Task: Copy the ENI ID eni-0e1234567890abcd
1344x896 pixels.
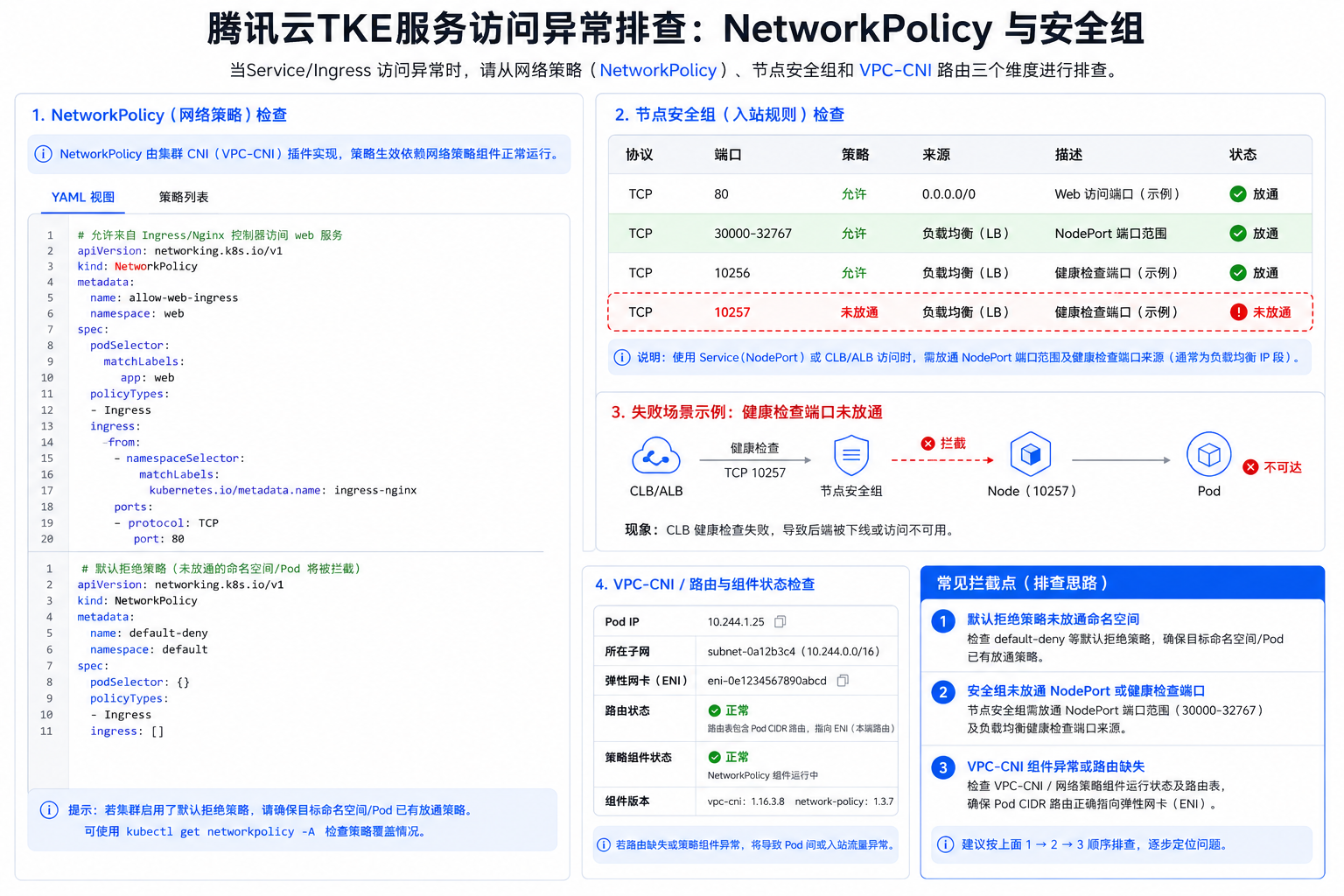Action: [843, 681]
